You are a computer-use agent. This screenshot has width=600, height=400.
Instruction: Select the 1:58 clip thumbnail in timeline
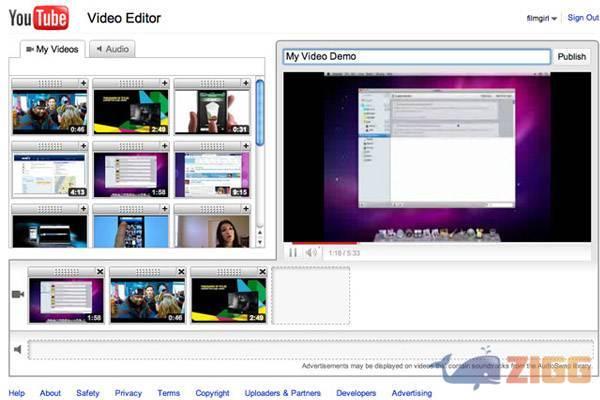click(66, 300)
